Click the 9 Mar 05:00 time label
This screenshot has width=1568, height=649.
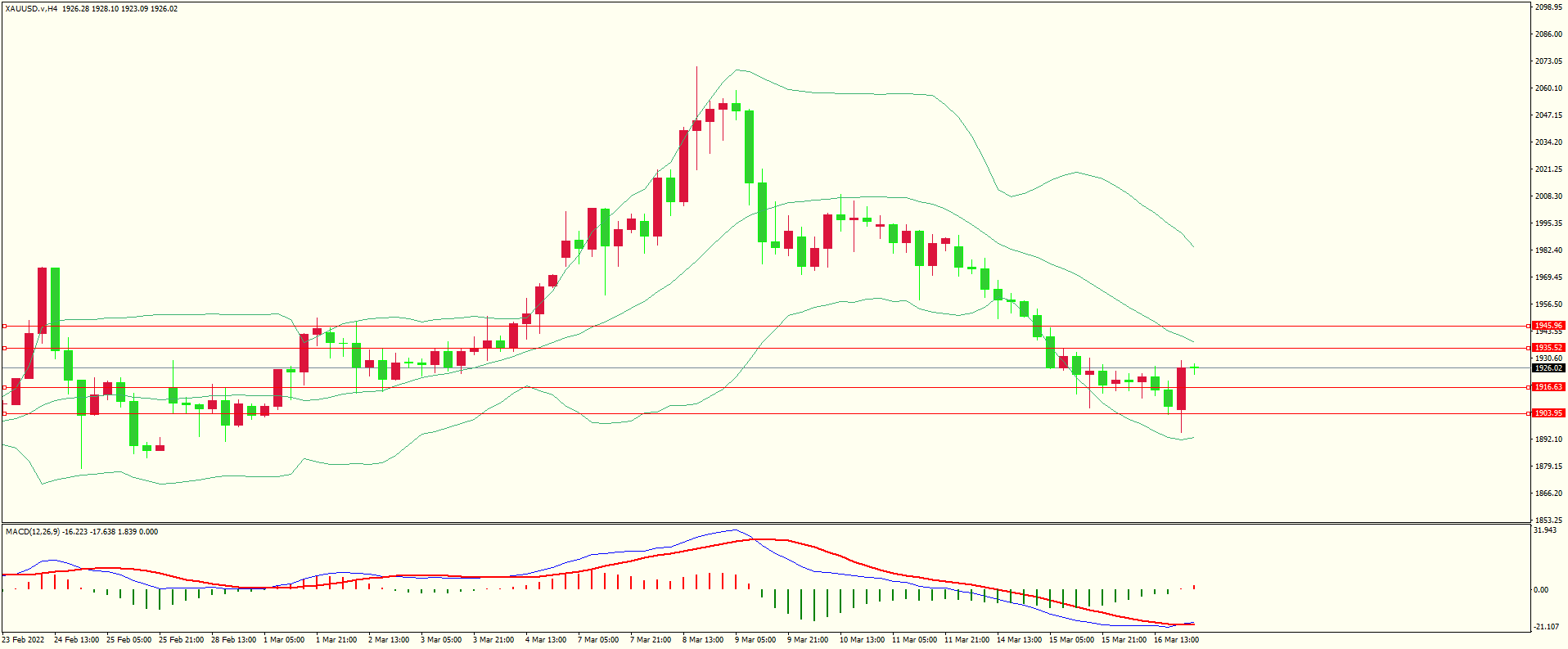coord(755,640)
